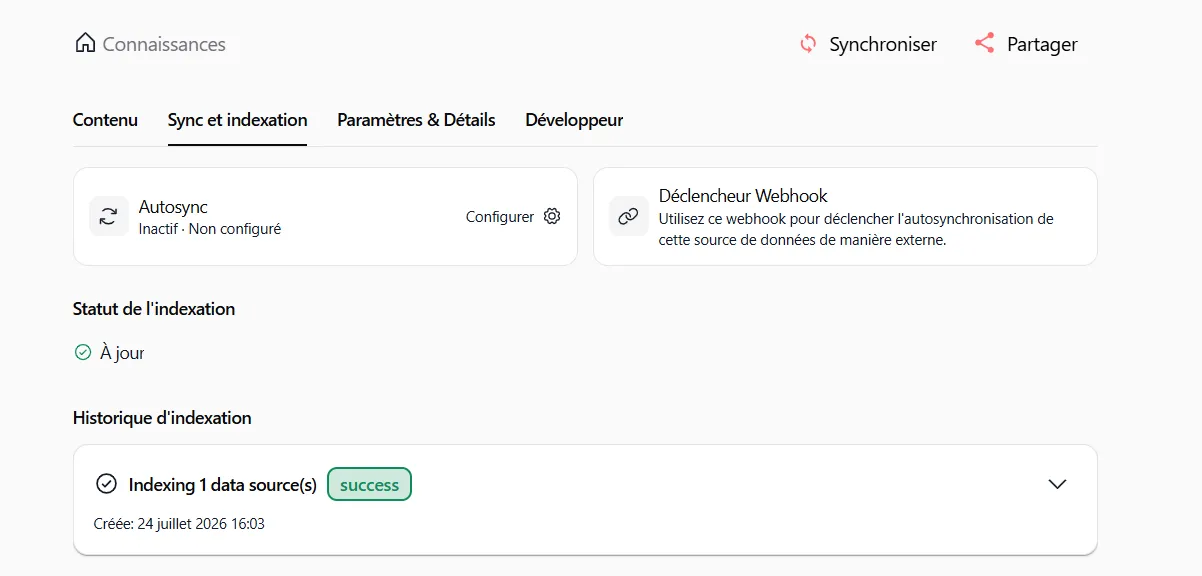Switch to the Contenu tab
1202x576 pixels.
click(105, 120)
